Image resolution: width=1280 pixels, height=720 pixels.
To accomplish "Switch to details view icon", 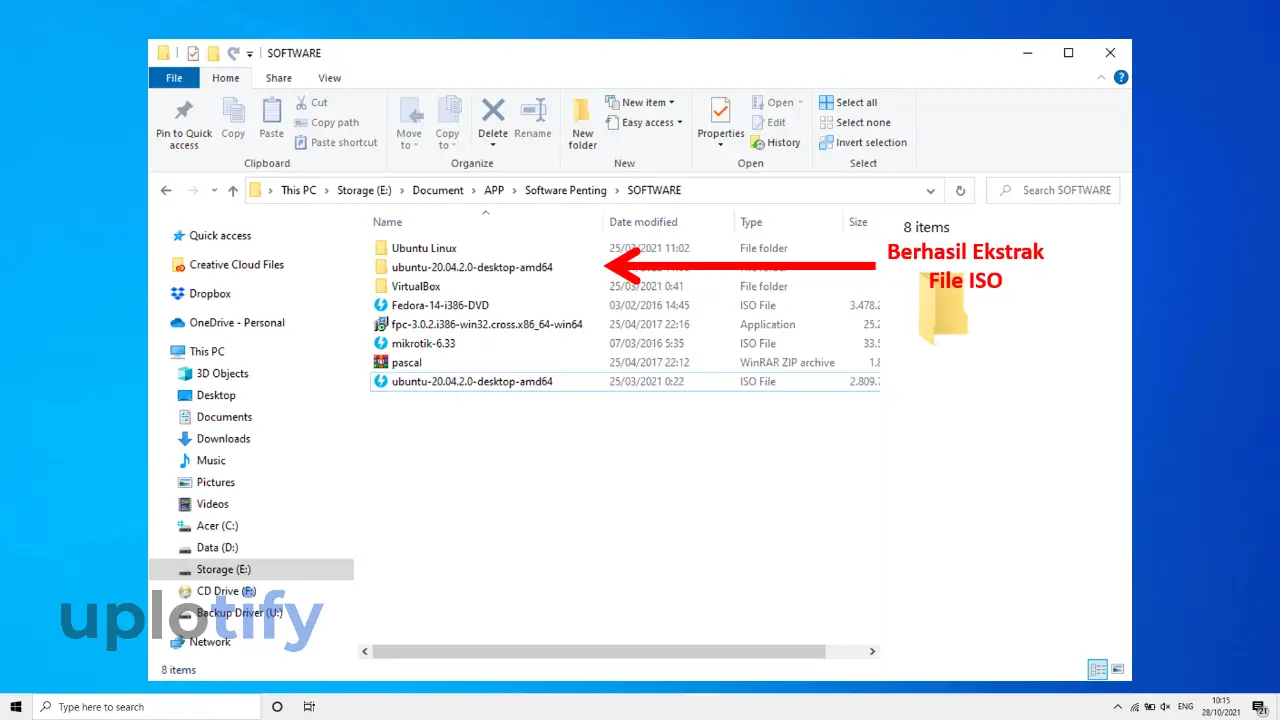I will 1098,669.
